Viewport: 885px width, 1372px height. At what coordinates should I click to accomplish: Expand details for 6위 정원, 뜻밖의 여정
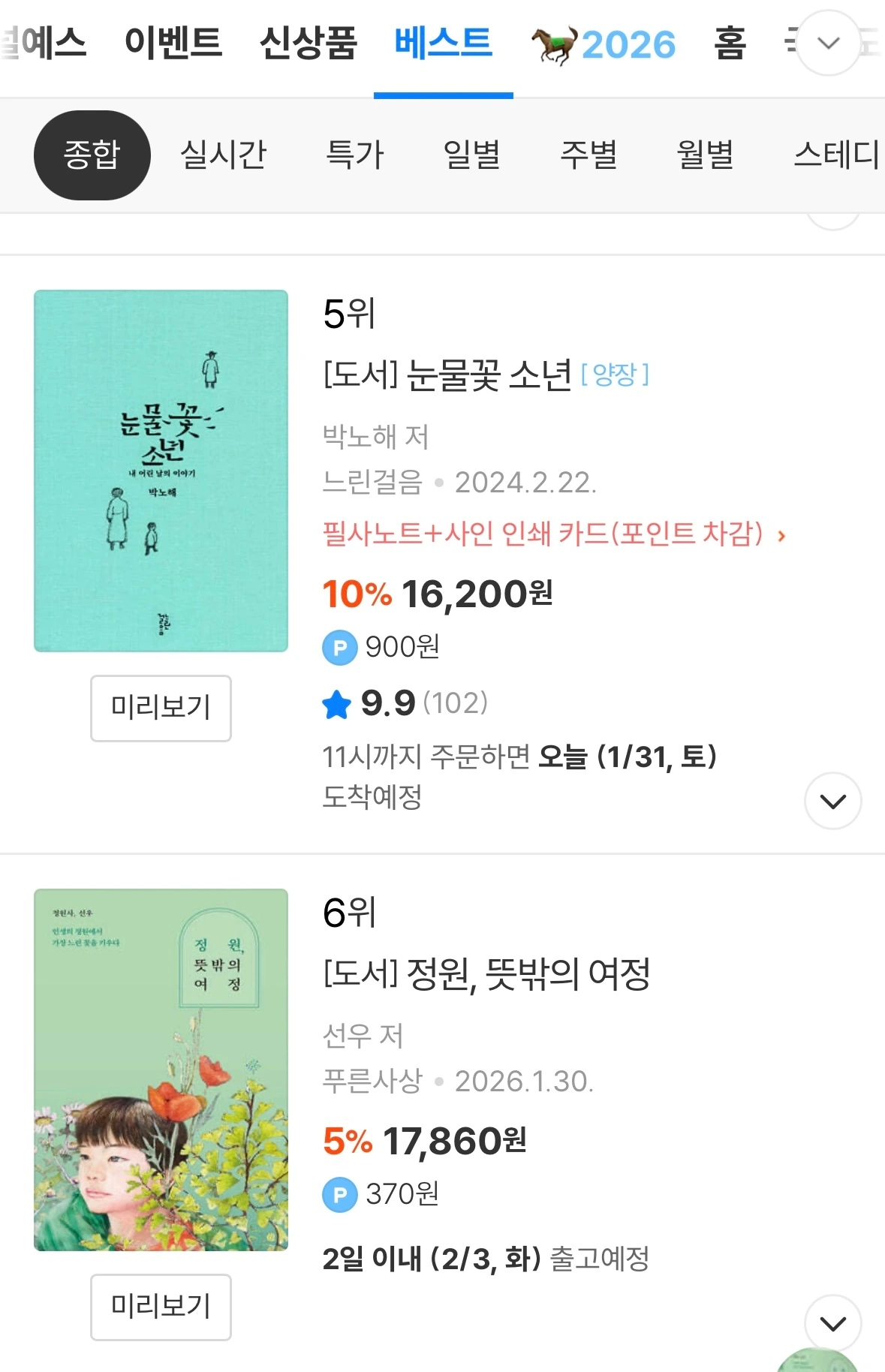tap(833, 1322)
